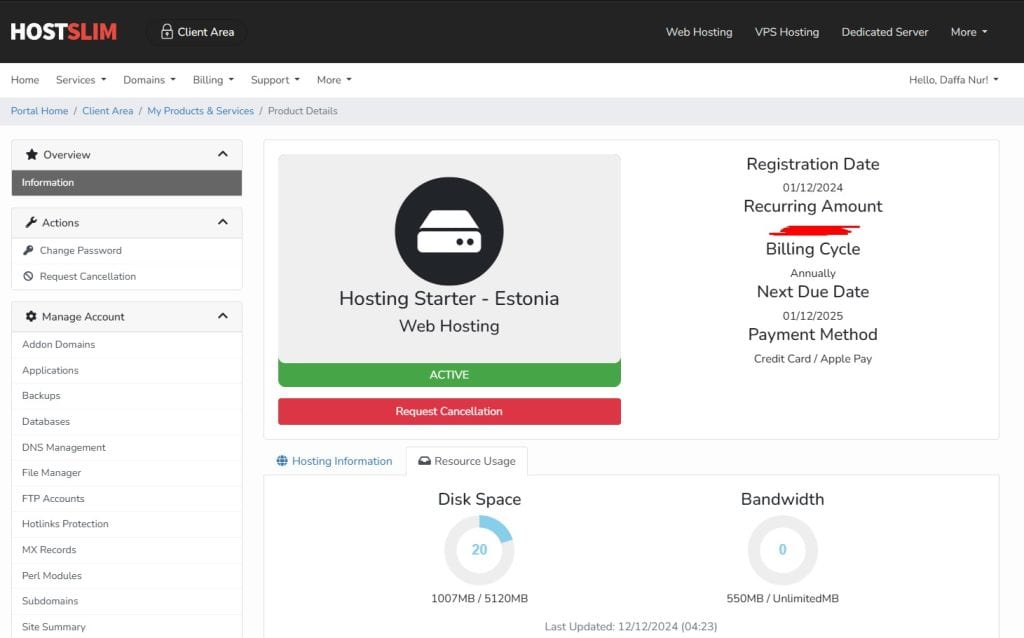Open the Billing dropdown menu

pos(213,80)
